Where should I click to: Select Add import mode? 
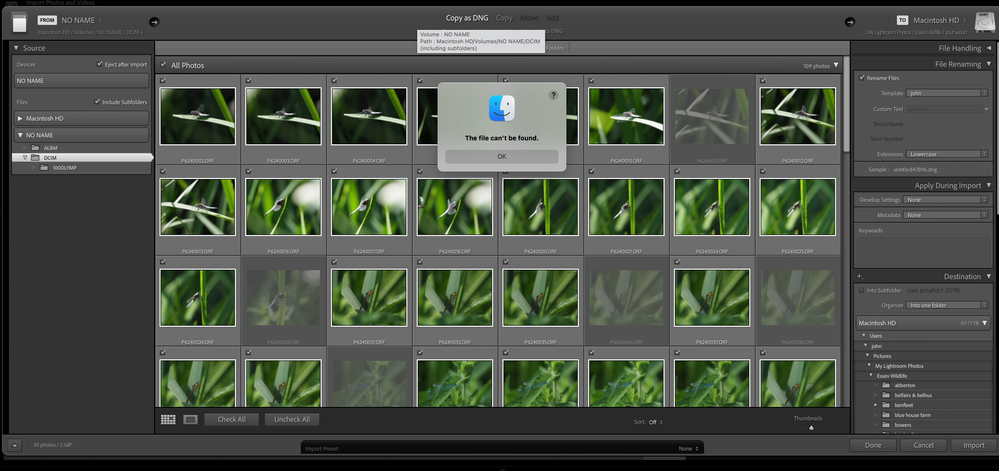pos(552,18)
